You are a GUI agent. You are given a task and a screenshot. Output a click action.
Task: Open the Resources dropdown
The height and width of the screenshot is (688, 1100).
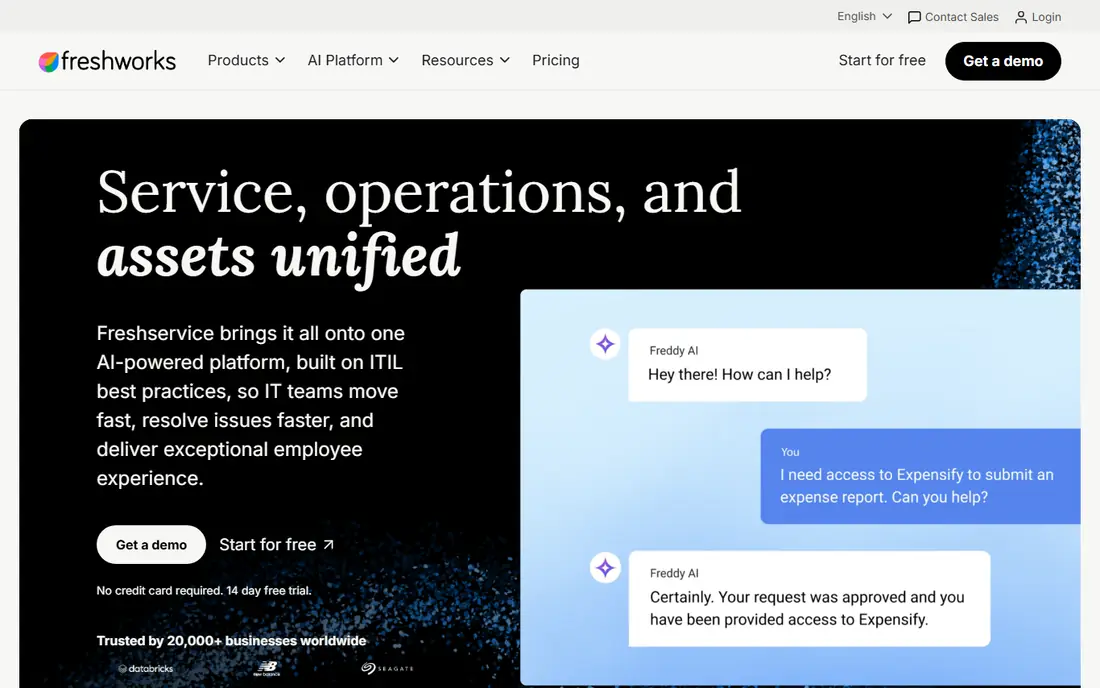(x=465, y=60)
